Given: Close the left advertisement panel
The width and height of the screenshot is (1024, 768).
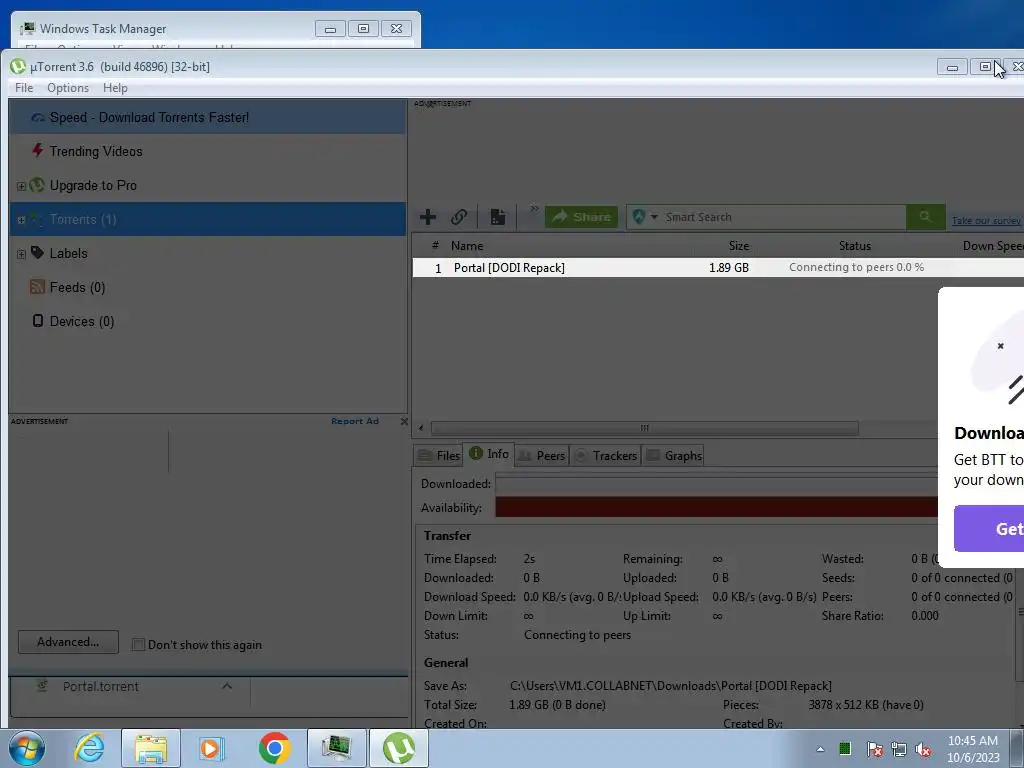Looking at the screenshot, I should (x=404, y=421).
